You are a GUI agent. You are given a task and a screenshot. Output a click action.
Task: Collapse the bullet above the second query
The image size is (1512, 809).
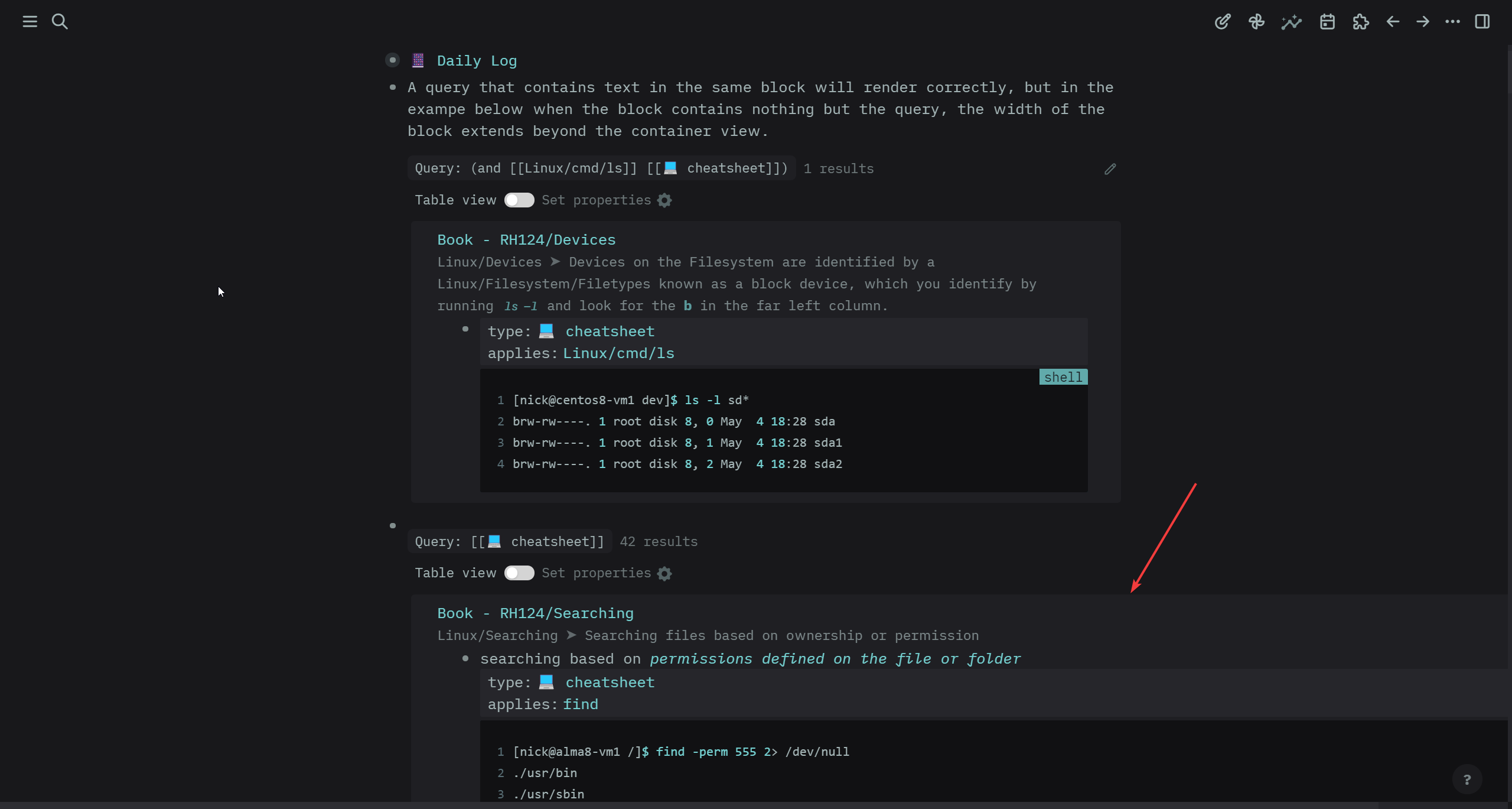[392, 525]
